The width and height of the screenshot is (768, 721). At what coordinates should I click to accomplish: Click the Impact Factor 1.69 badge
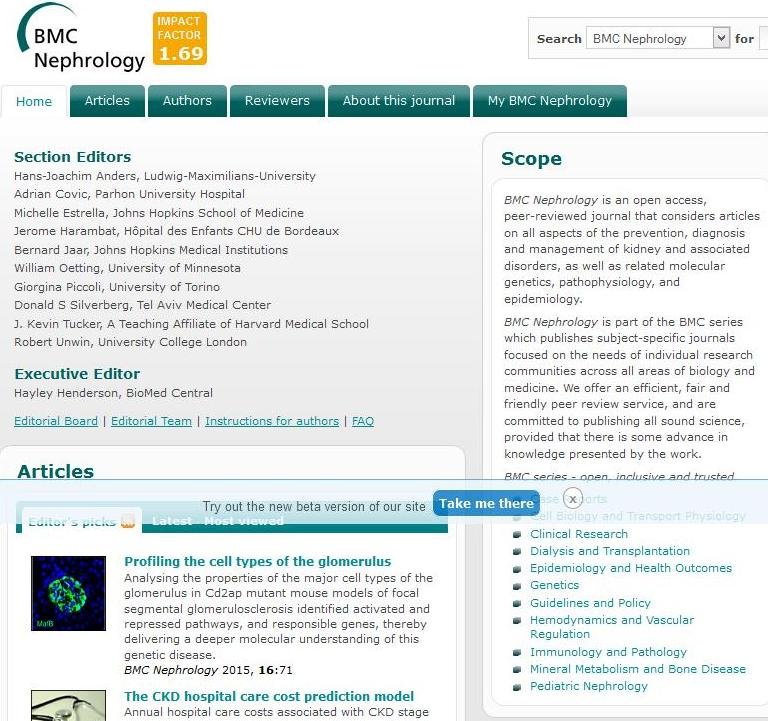pyautogui.click(x=180, y=39)
